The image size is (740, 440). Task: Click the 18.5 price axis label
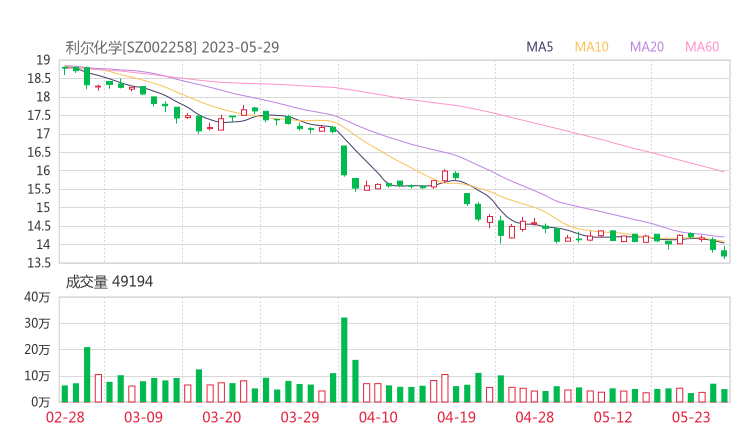click(x=39, y=78)
